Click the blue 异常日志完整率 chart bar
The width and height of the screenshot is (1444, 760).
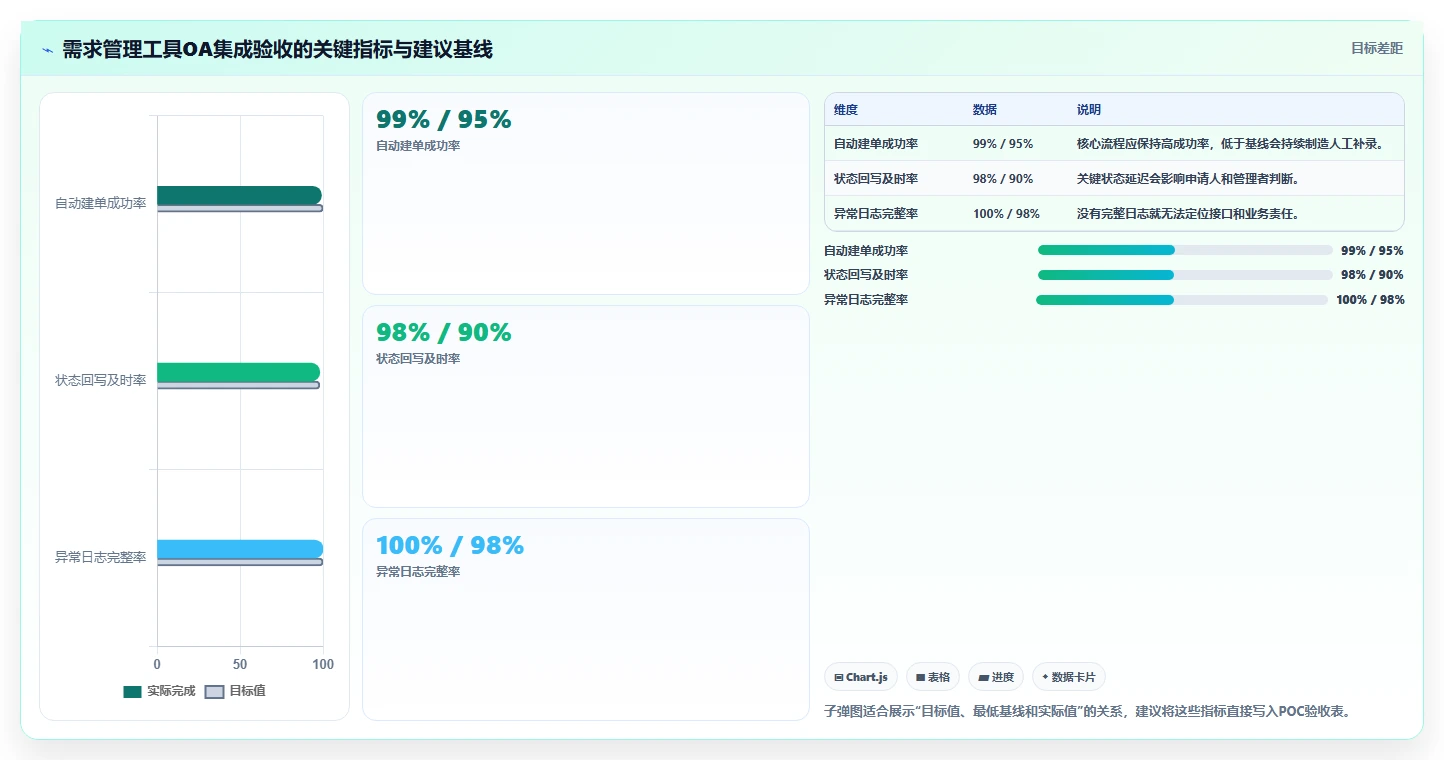[x=240, y=549]
